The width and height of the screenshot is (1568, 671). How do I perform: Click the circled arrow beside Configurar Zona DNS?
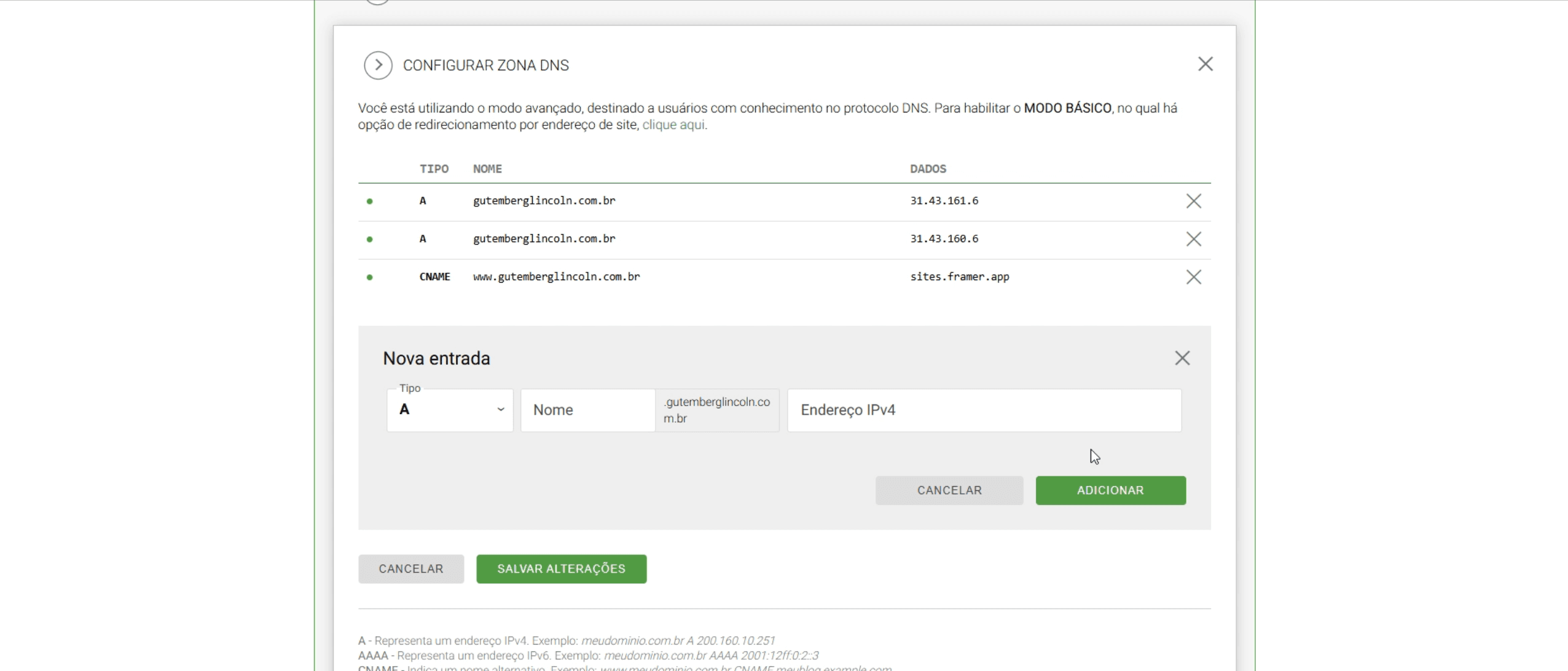tap(378, 65)
